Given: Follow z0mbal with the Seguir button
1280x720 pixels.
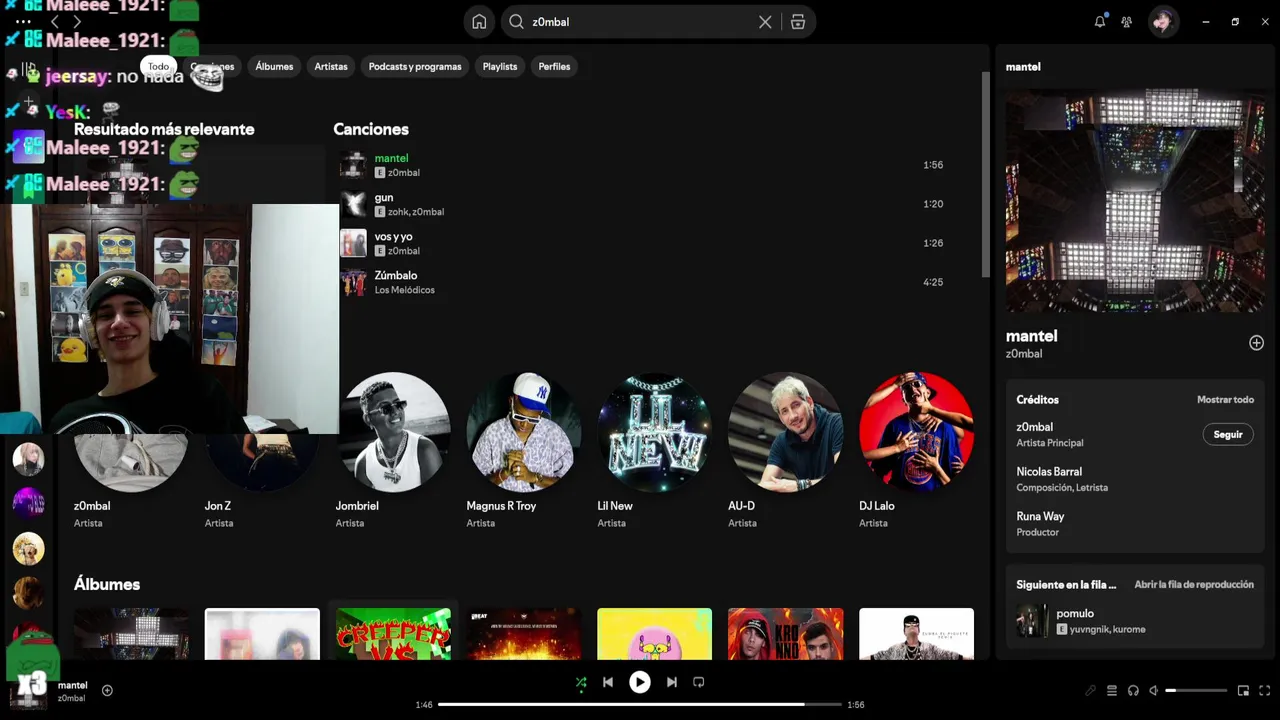Looking at the screenshot, I should (x=1228, y=434).
